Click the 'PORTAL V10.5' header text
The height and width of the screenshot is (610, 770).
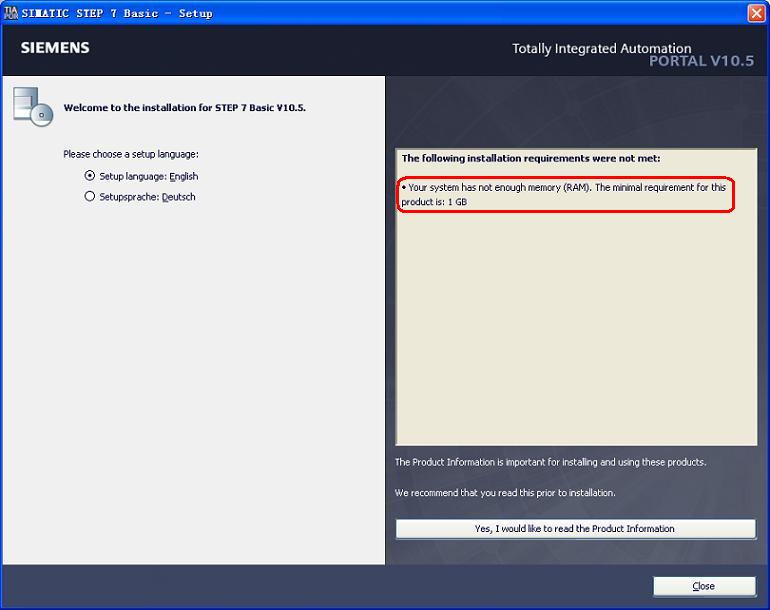tap(700, 61)
